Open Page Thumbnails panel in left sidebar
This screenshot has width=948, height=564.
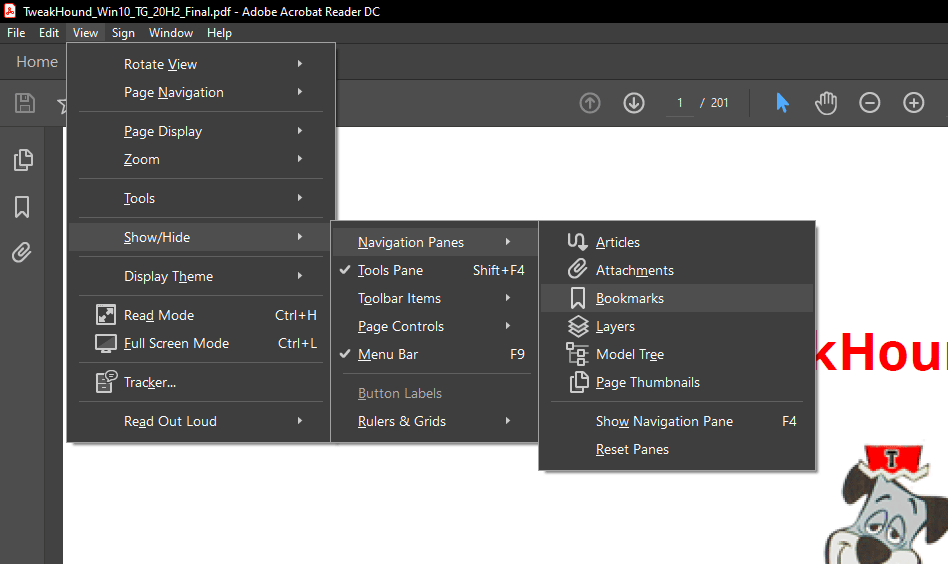[23, 160]
